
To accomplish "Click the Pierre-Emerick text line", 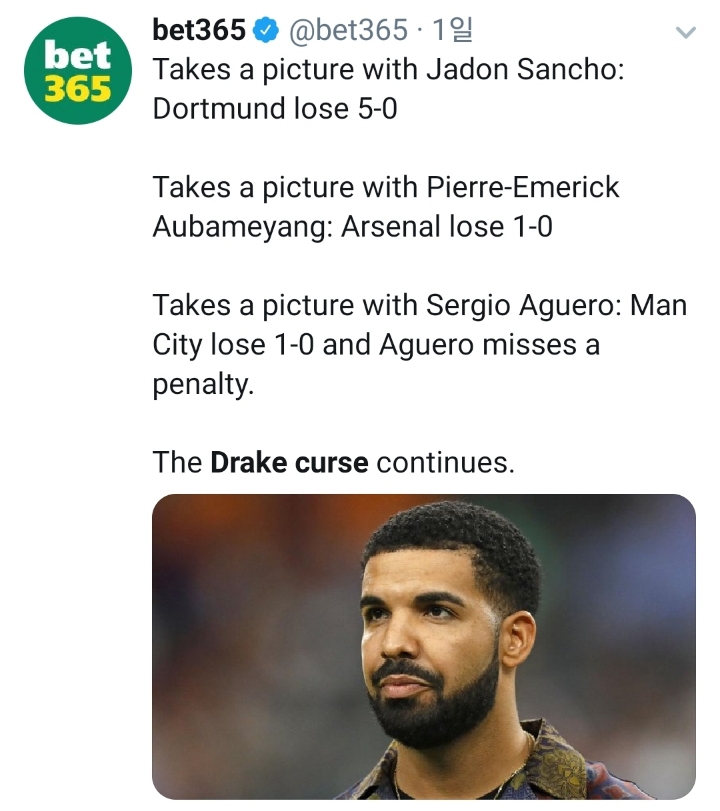I will 386,187.
